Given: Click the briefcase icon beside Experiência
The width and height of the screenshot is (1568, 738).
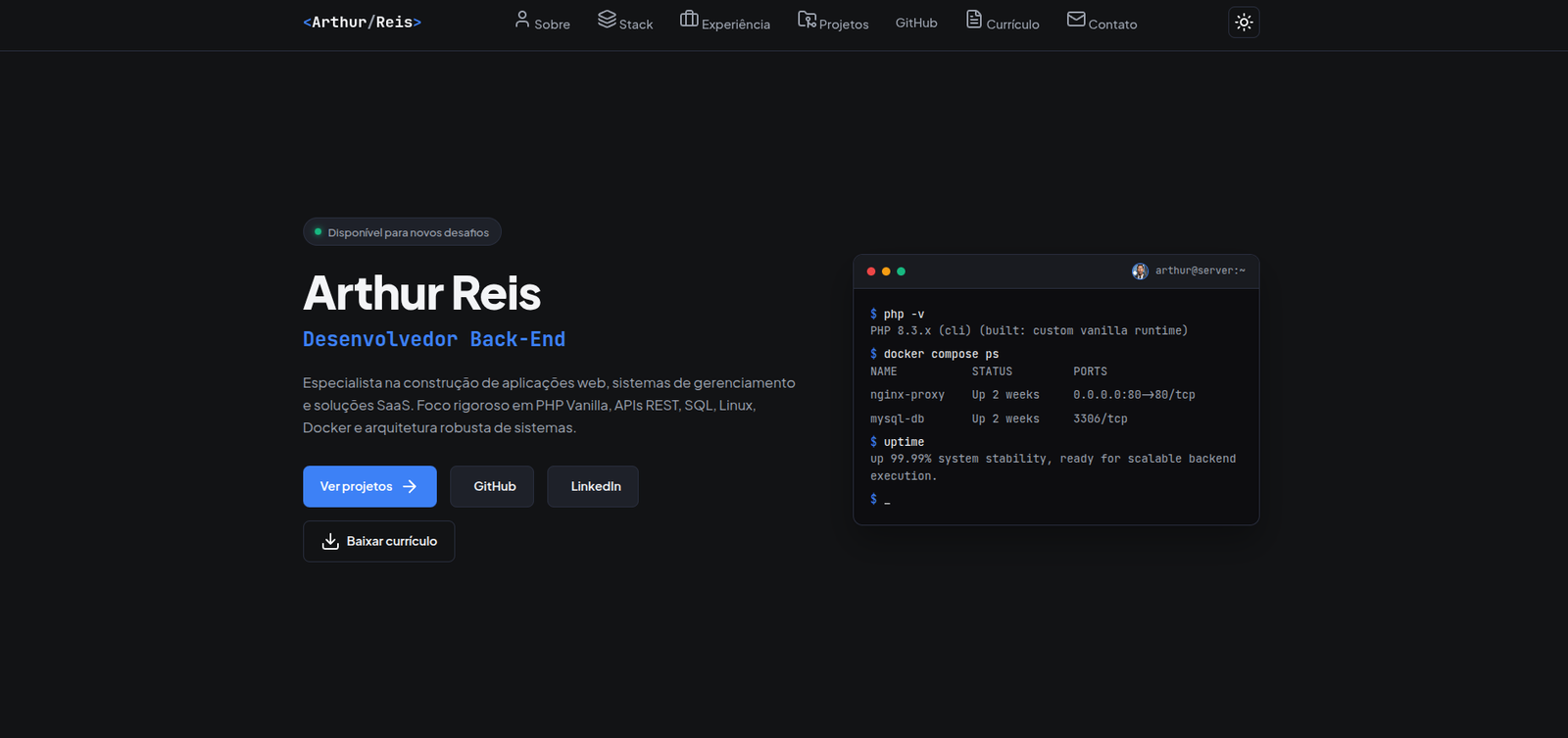Looking at the screenshot, I should pos(689,19).
